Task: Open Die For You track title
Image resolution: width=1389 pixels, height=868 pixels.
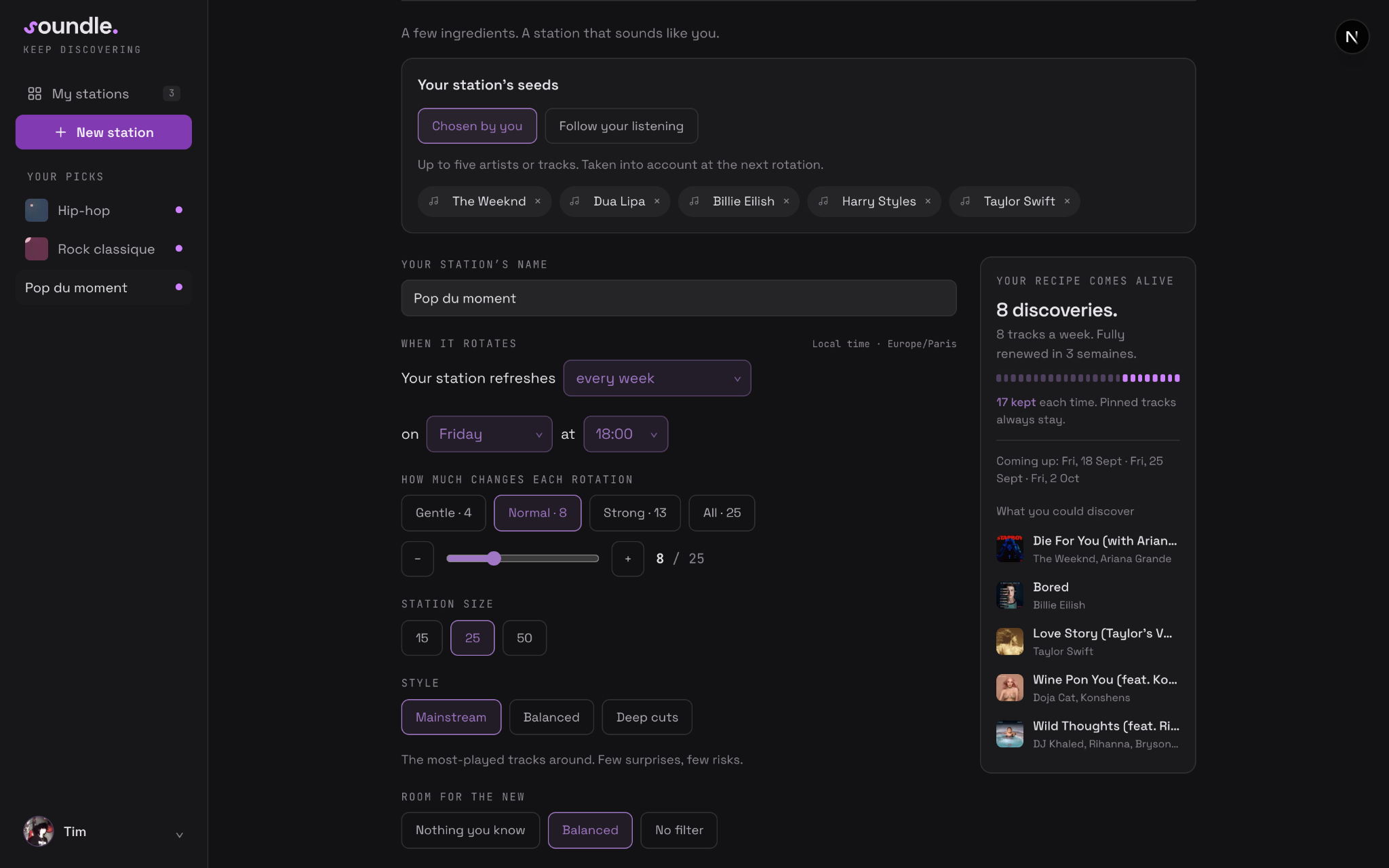Action: click(1105, 540)
